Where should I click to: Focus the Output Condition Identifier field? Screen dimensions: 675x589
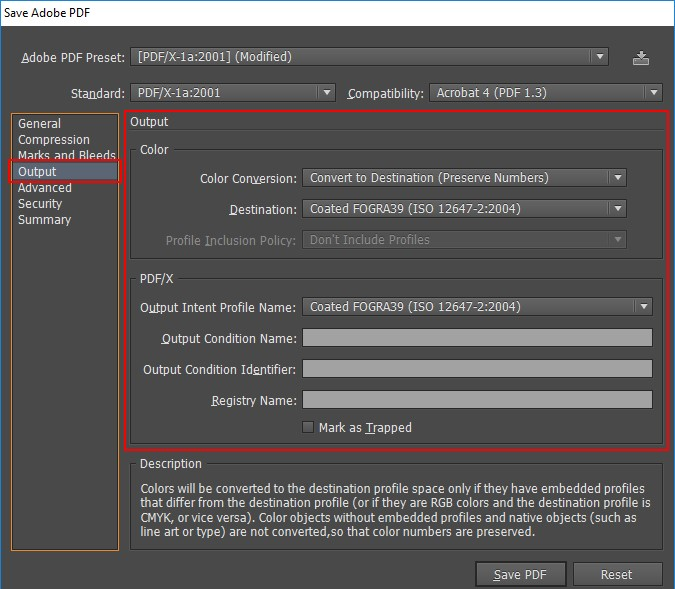click(477, 369)
